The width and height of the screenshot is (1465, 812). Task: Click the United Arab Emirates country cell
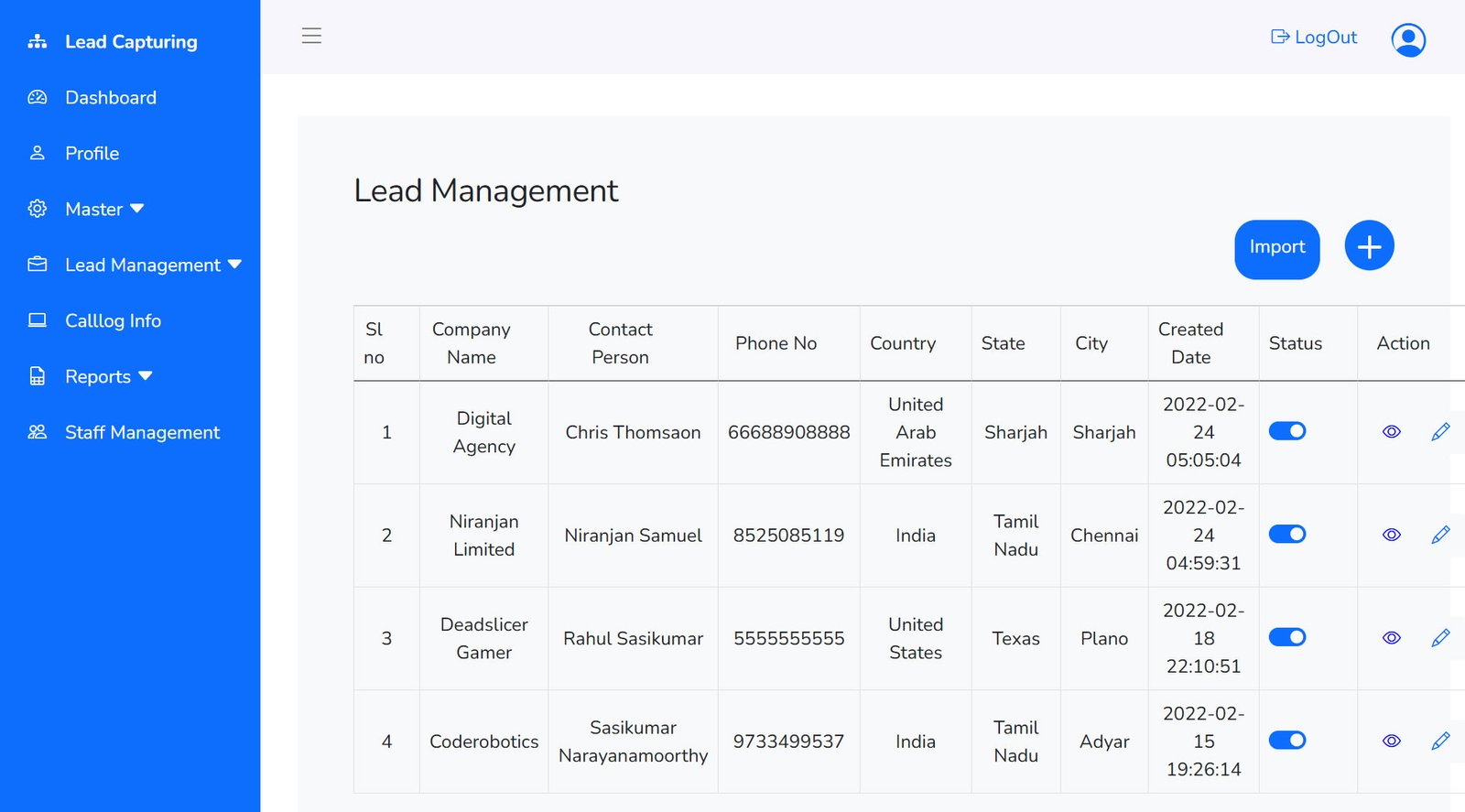click(916, 432)
